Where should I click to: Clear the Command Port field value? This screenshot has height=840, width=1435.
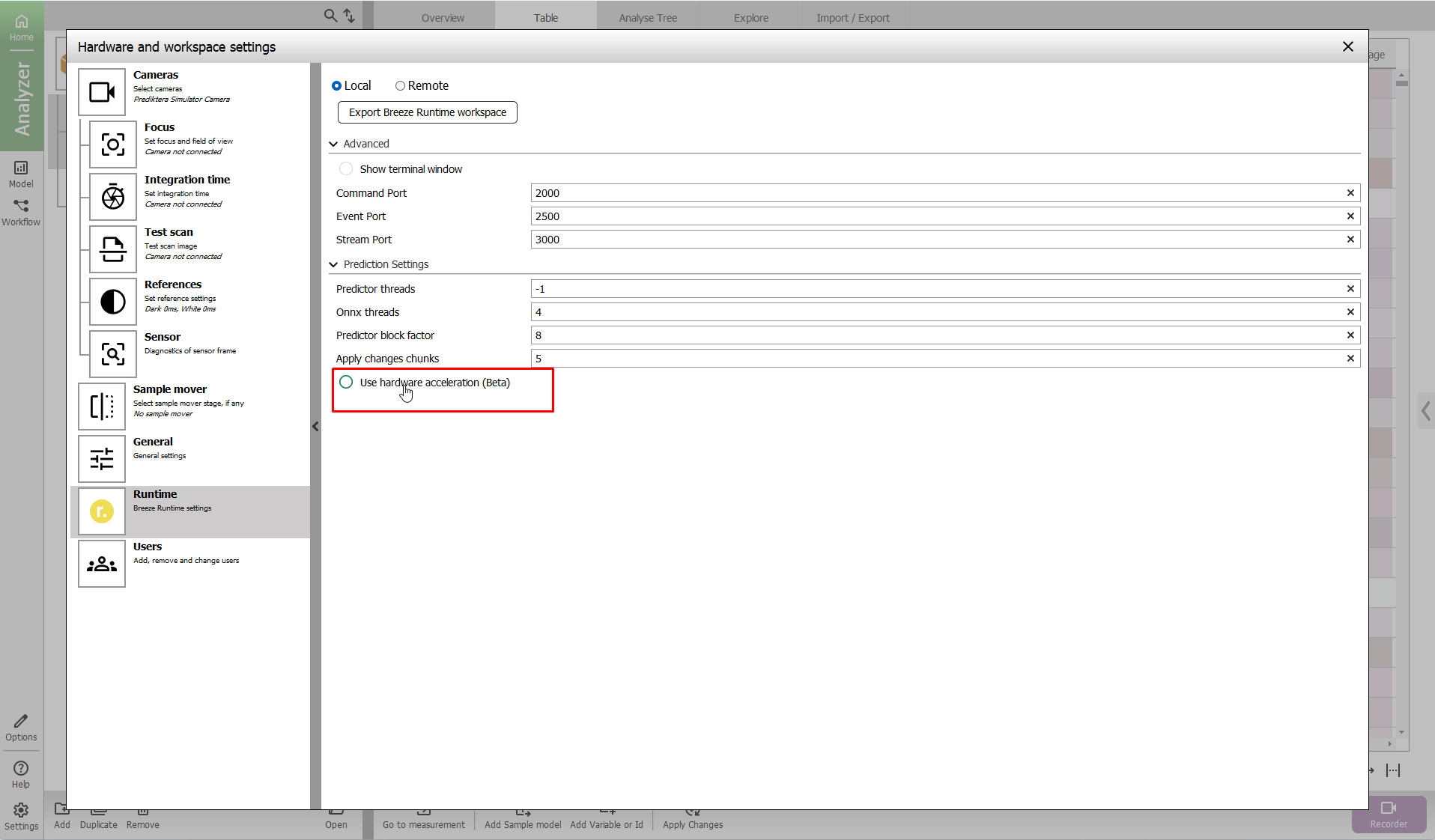pos(1350,193)
